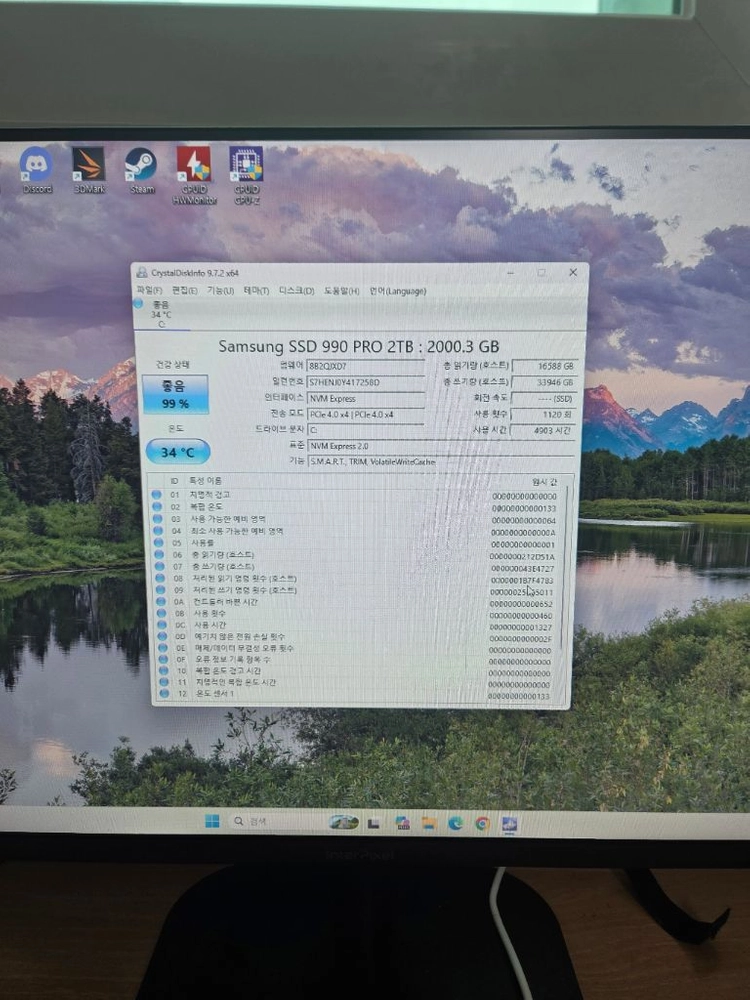Screen dimensions: 750x1000
Task: Click the CrystalDiskInfo title bar icon
Action: pos(142,272)
